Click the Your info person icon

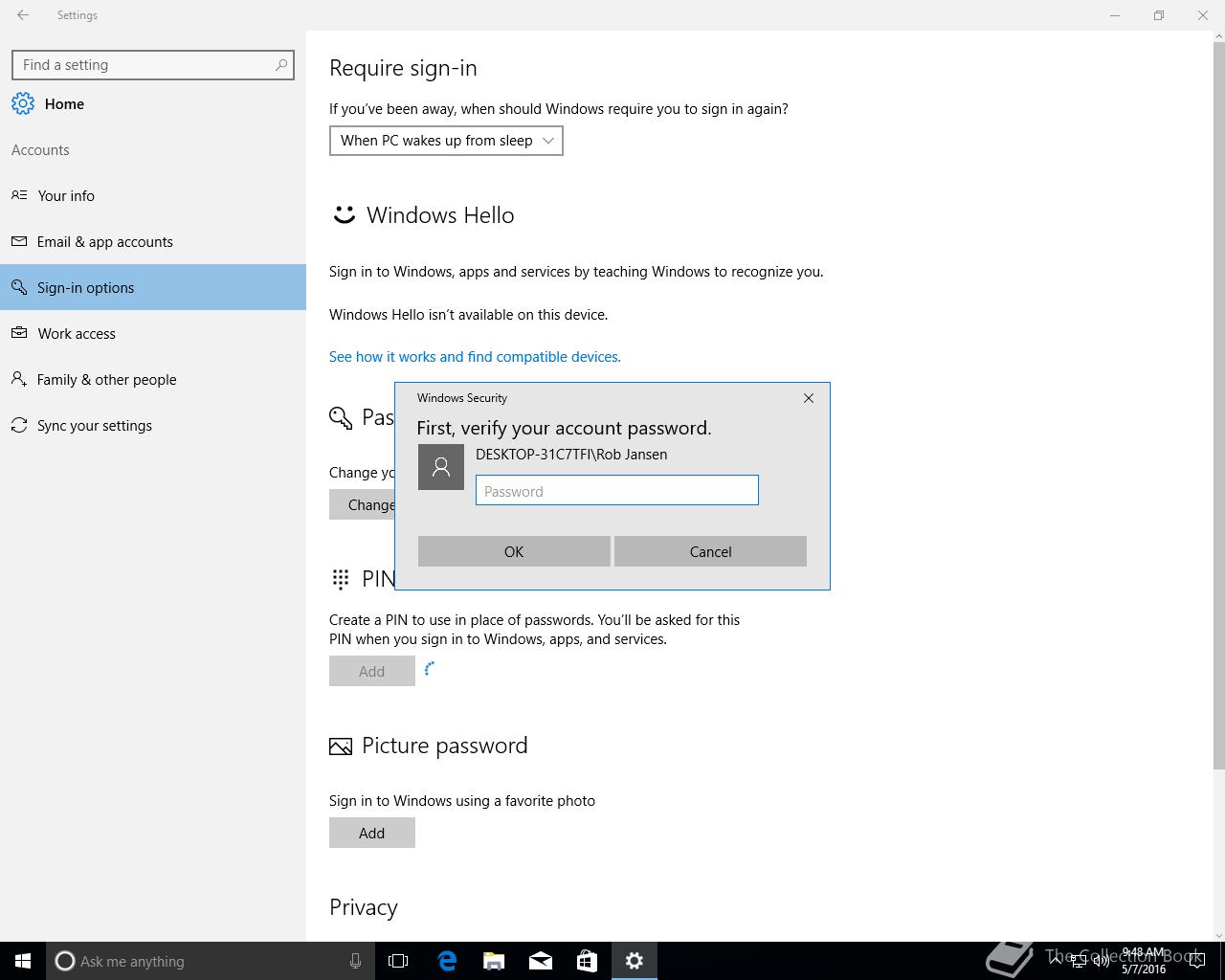(x=19, y=195)
